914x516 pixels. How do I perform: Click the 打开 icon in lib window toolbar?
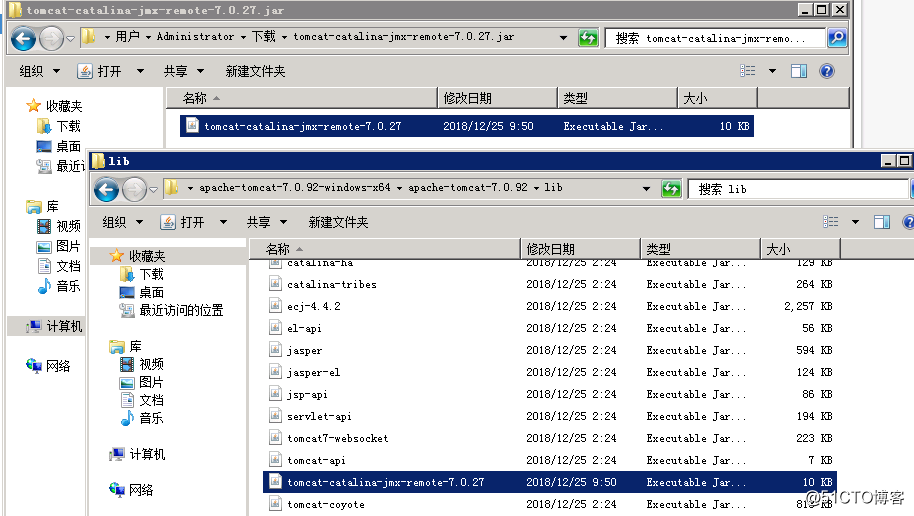coord(168,222)
